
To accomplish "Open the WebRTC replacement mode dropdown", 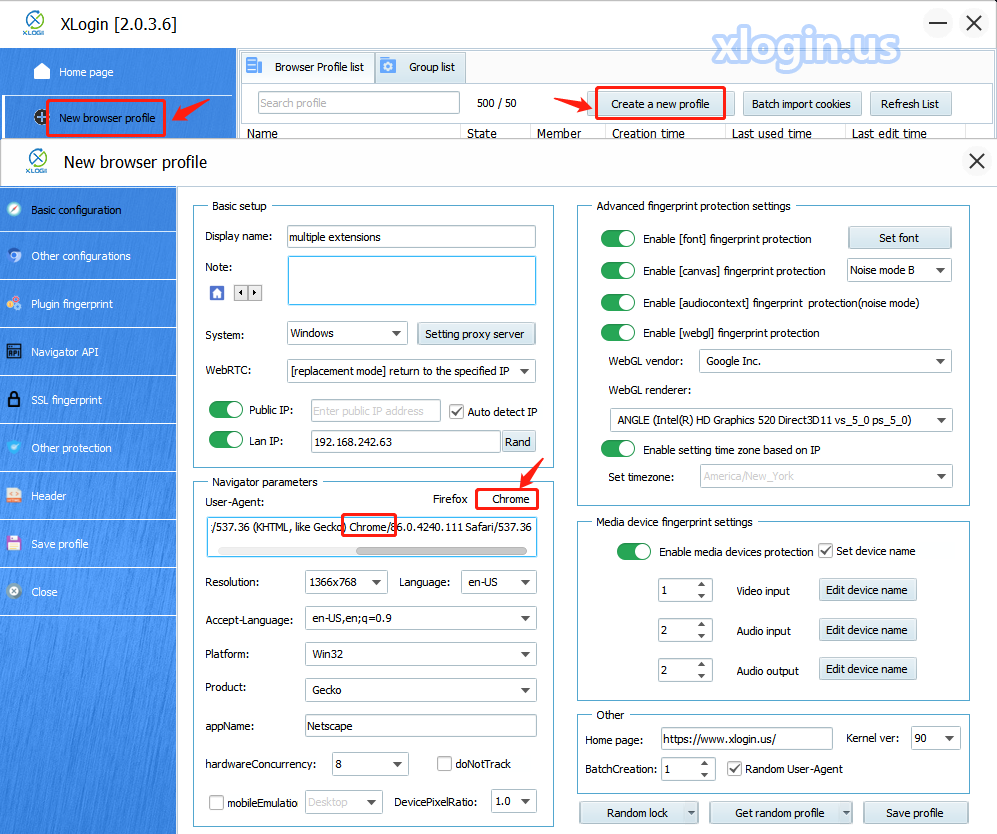I will tap(411, 371).
